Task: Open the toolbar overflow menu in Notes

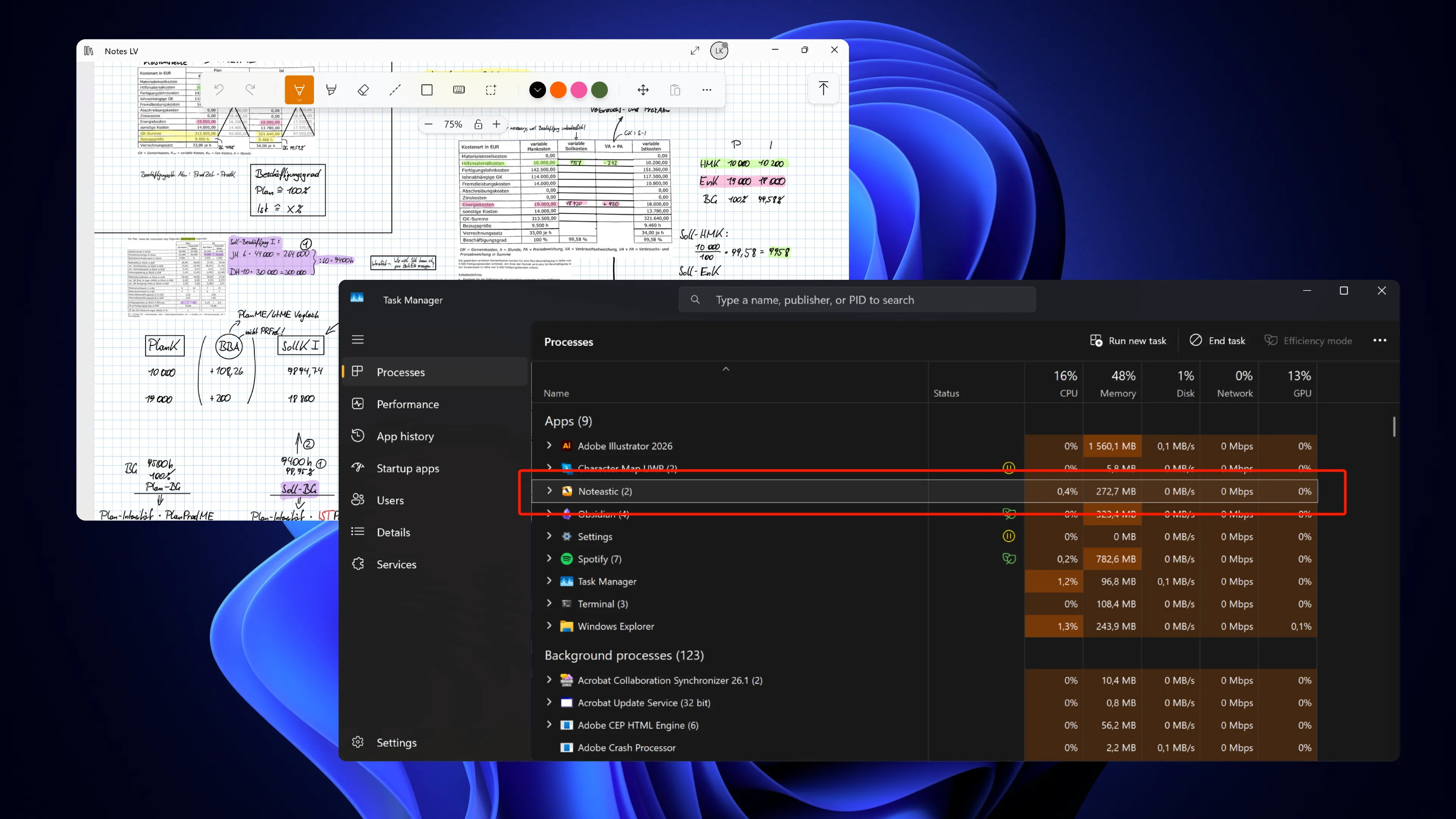Action: point(706,90)
